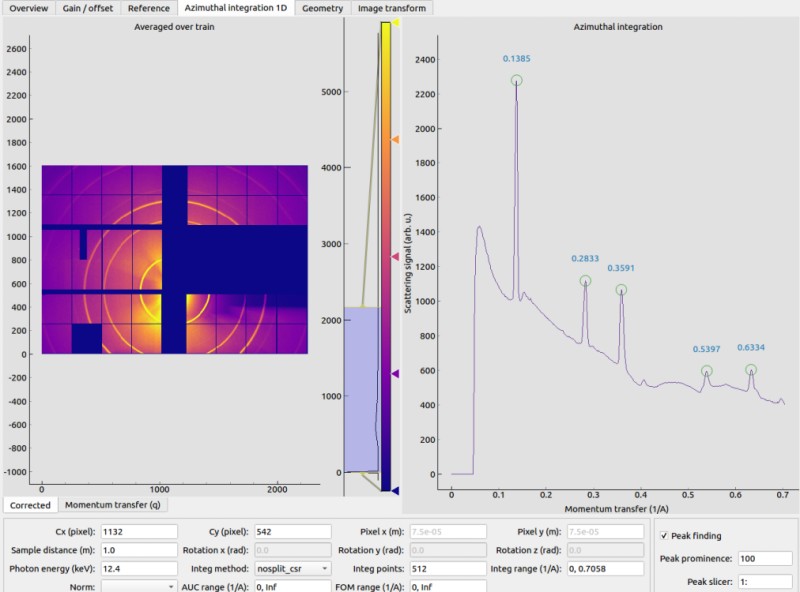Click the colorbar gradient strip

click(x=386, y=256)
